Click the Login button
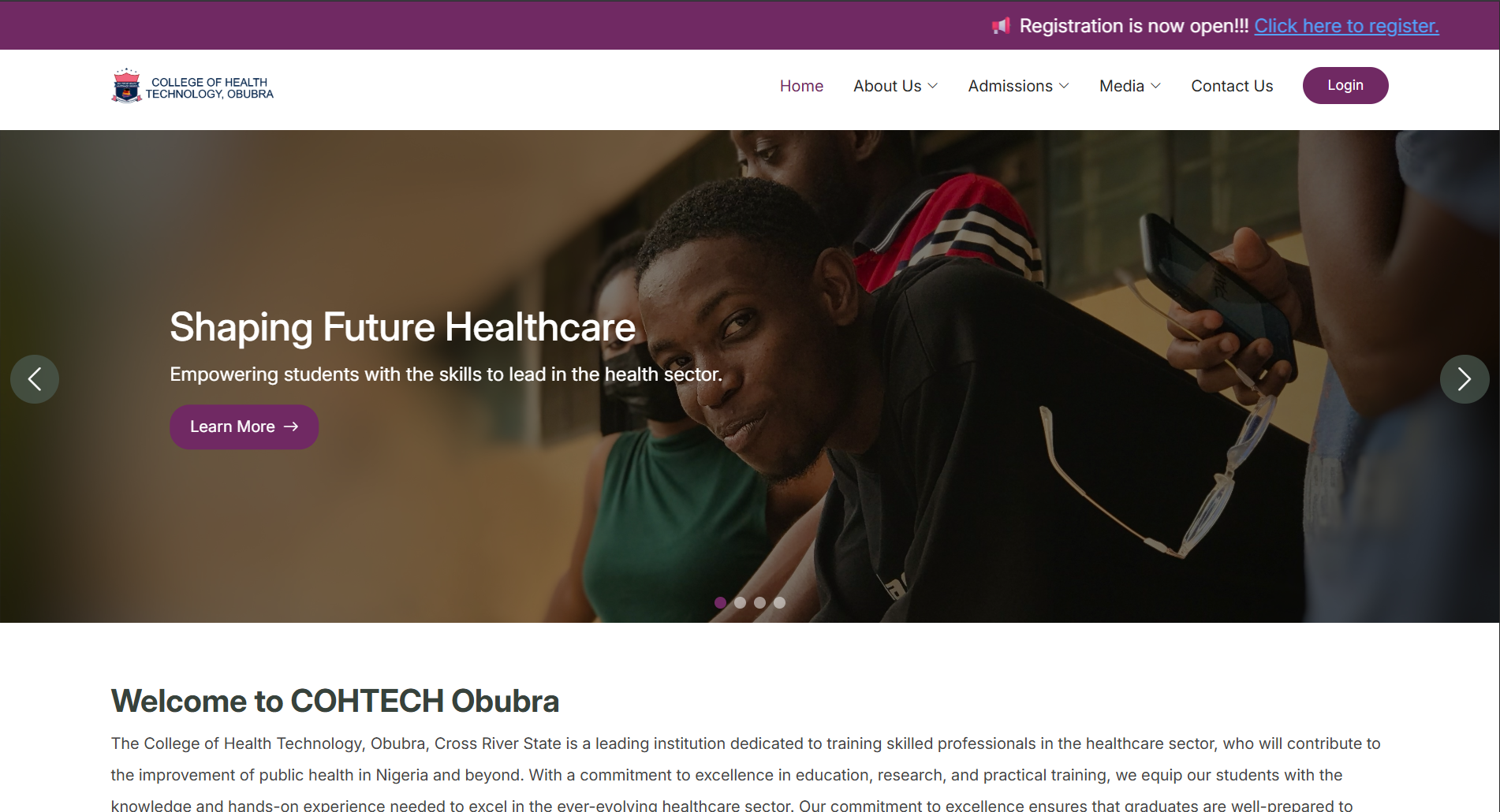The width and height of the screenshot is (1500, 812). coord(1345,85)
